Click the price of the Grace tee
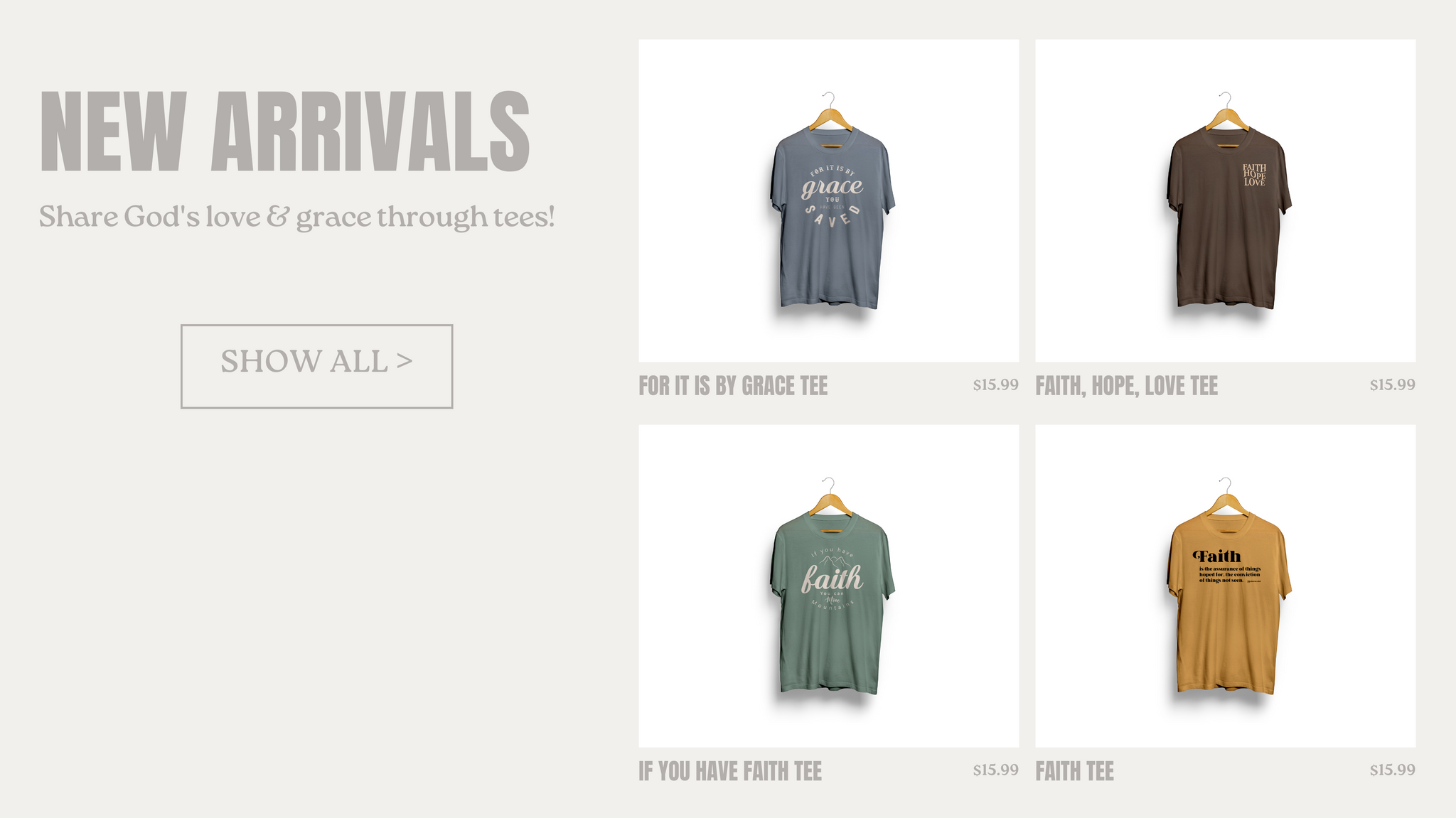This screenshot has width=1456, height=818. (995, 384)
